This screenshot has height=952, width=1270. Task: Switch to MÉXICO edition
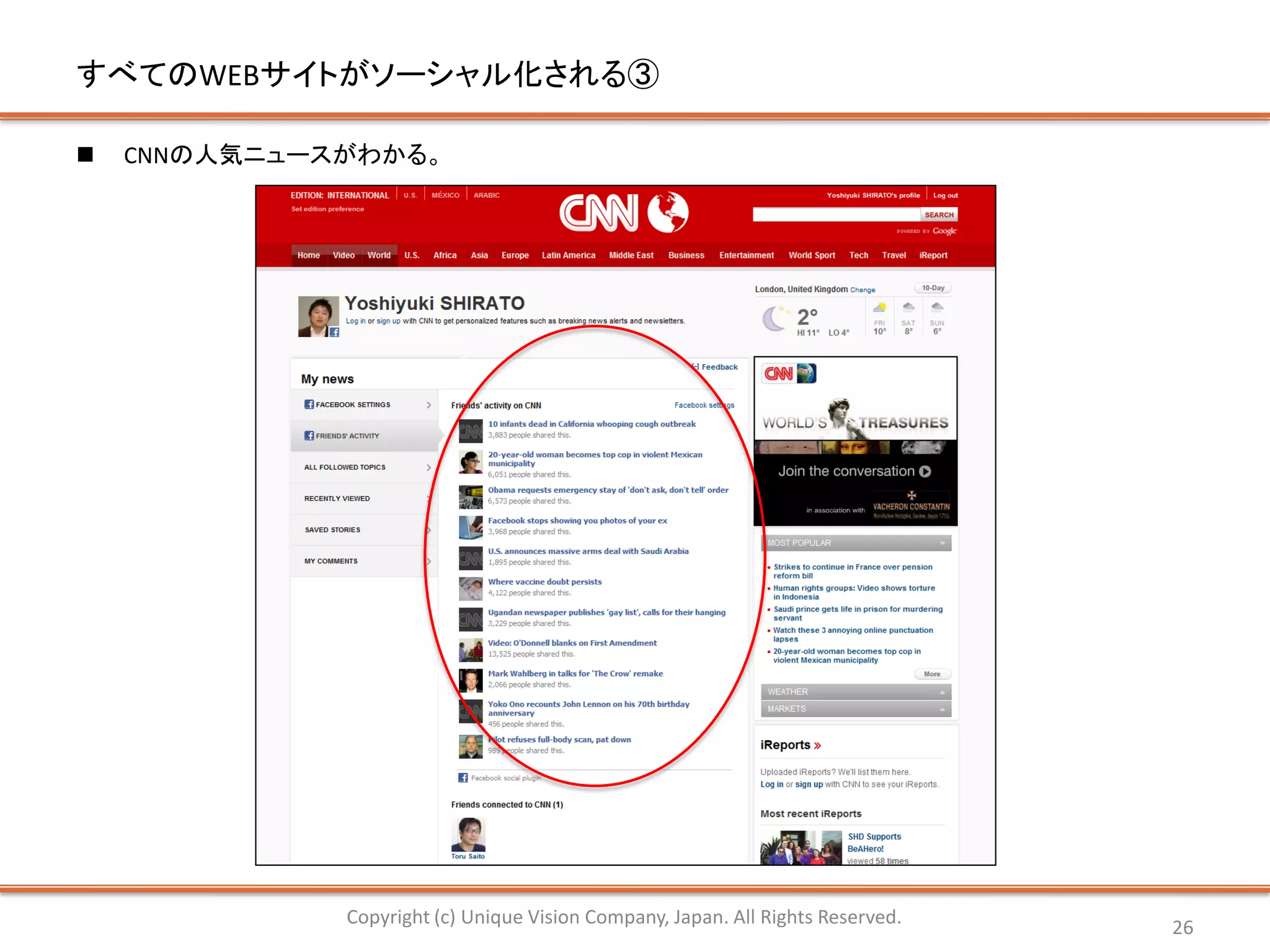click(x=445, y=195)
